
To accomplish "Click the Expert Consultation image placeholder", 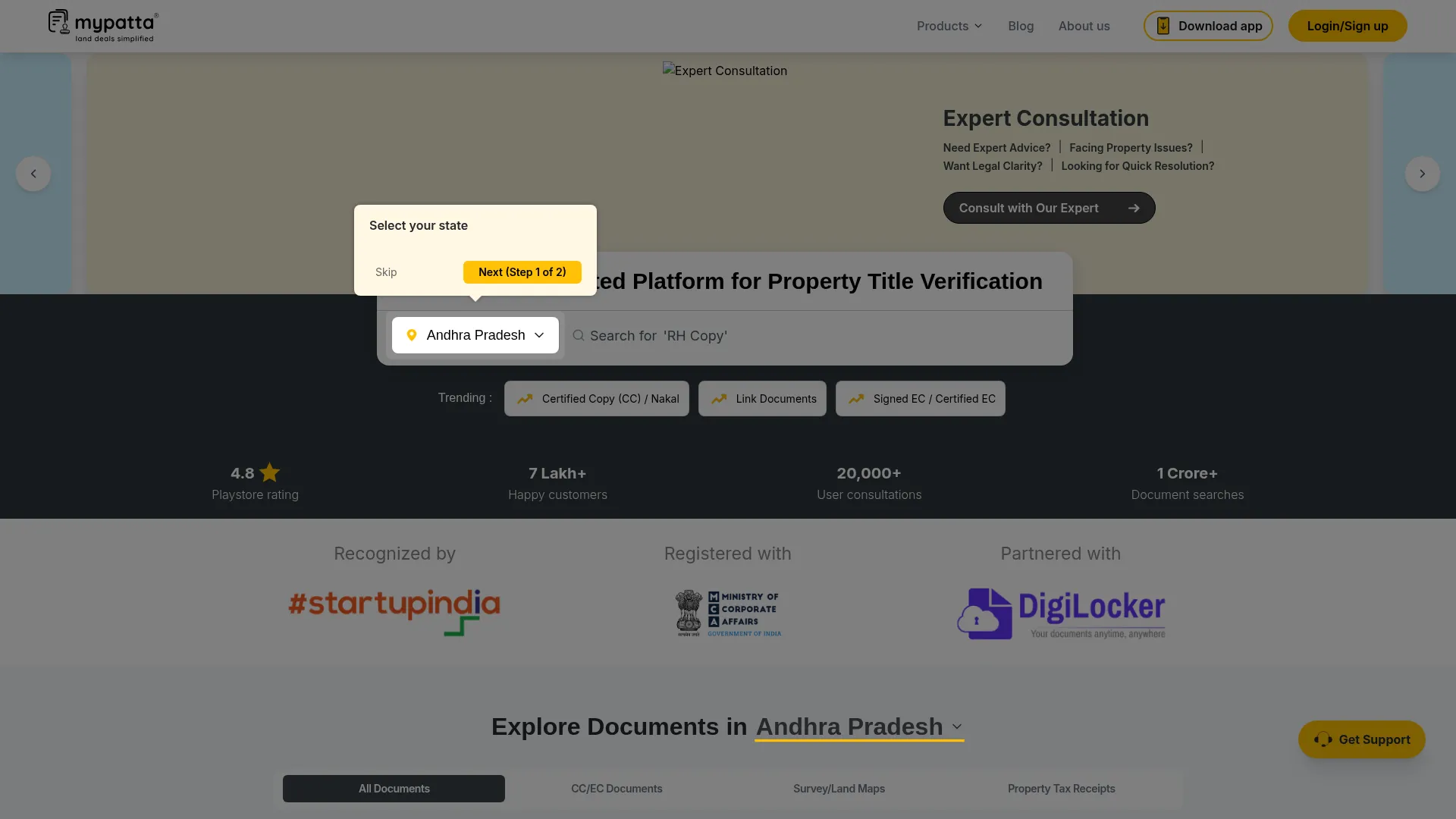I will tap(725, 71).
